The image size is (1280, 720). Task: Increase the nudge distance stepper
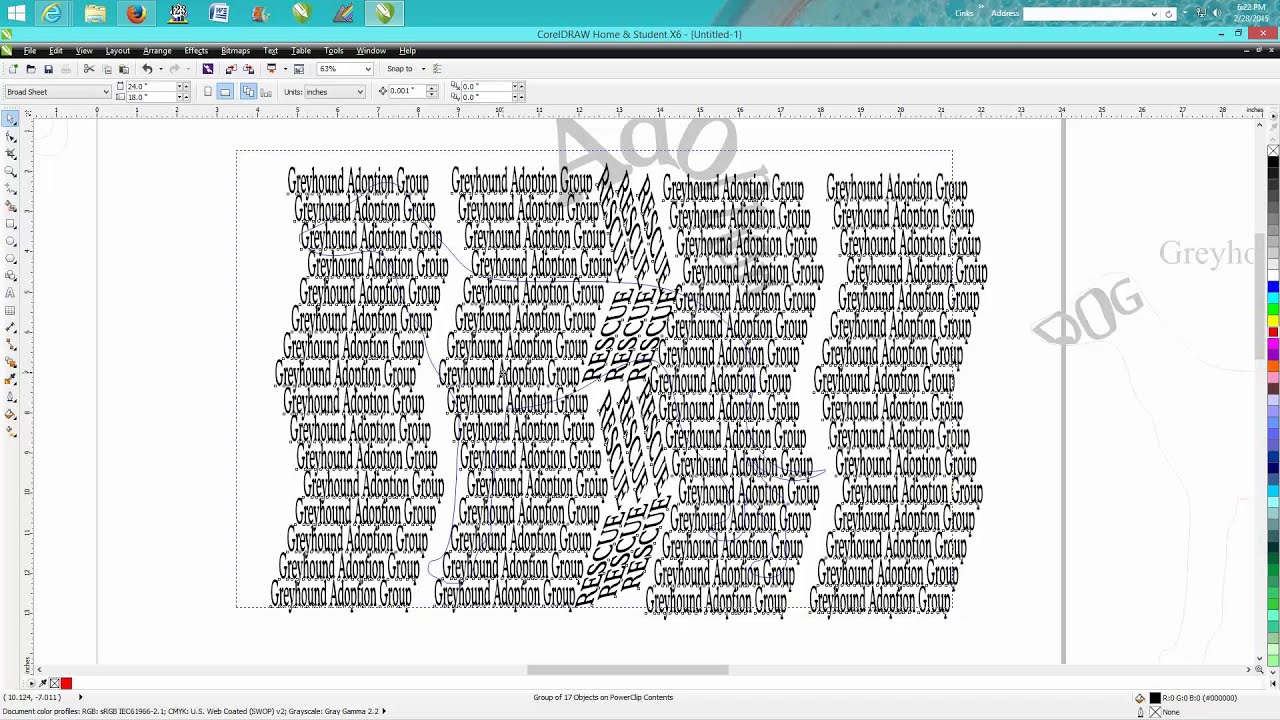click(x=431, y=88)
